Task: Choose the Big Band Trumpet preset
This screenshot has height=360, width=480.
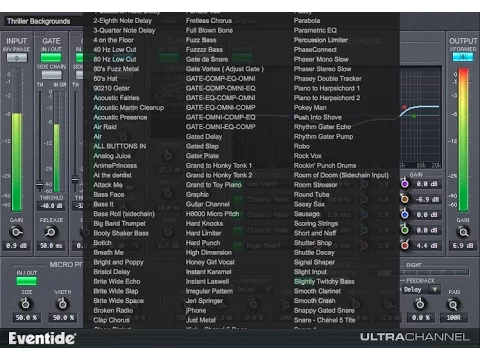Action: (x=119, y=224)
